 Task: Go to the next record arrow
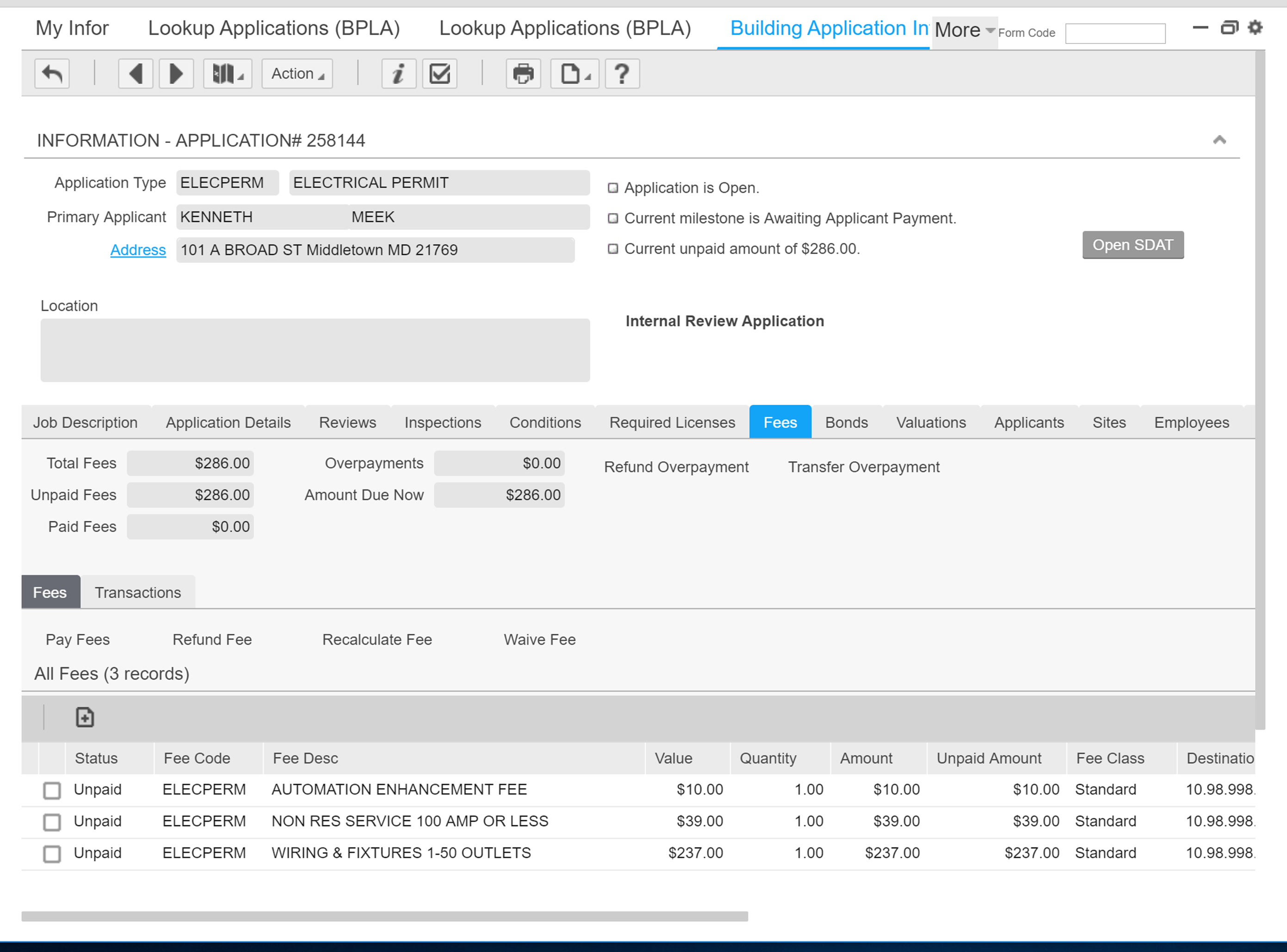tap(176, 74)
